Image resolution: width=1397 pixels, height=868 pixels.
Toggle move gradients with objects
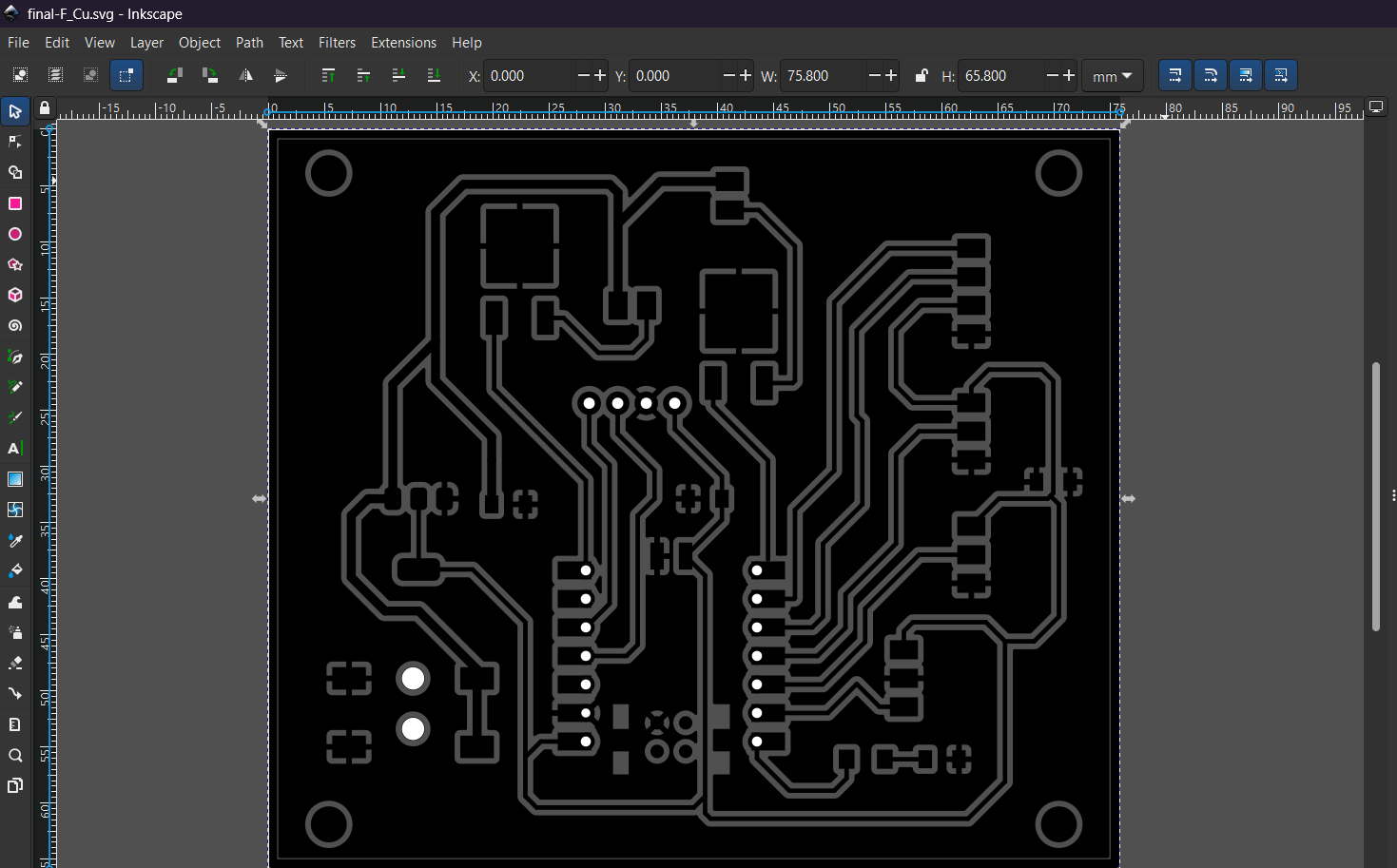point(1246,75)
